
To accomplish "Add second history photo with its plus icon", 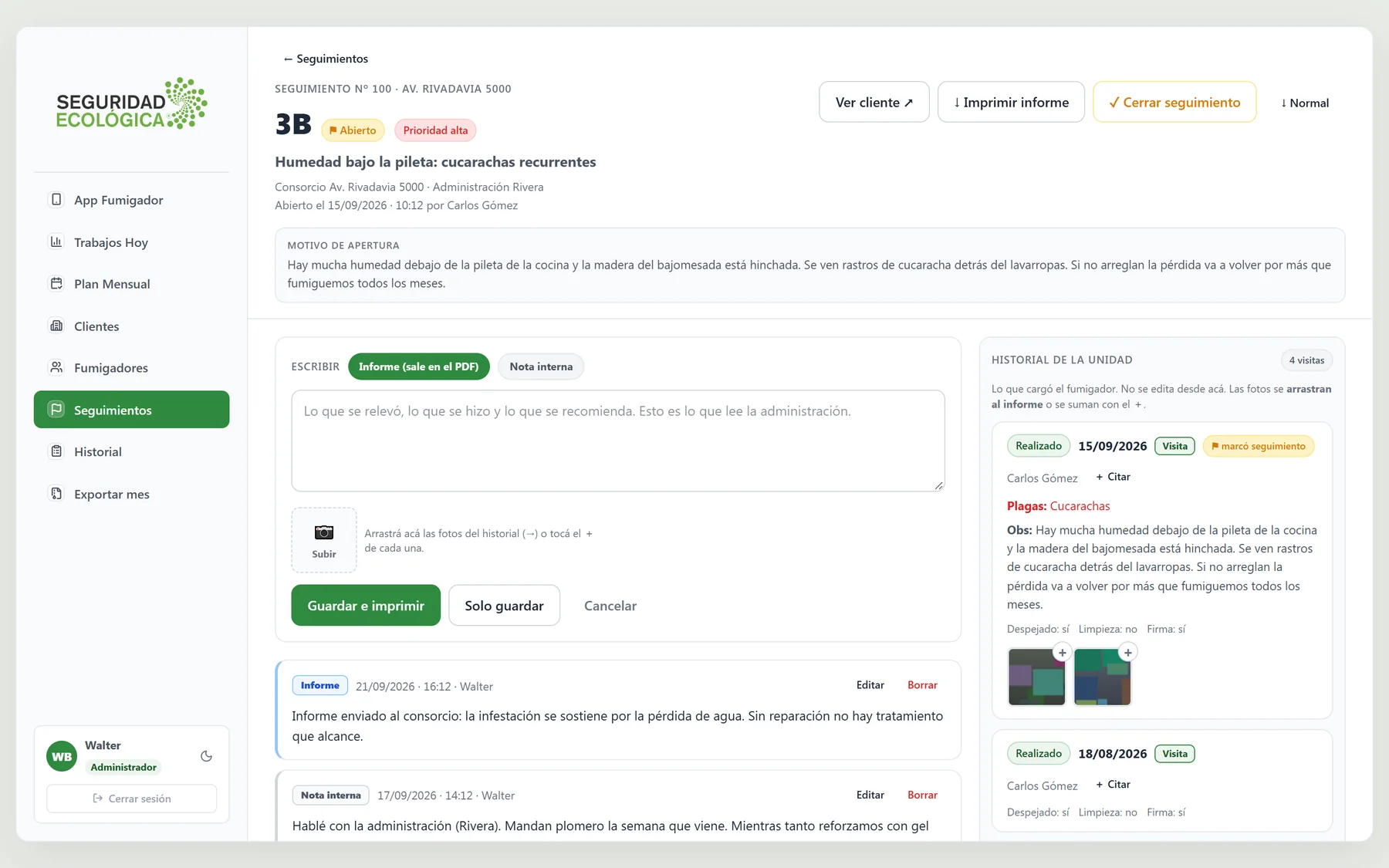I will [x=1128, y=653].
